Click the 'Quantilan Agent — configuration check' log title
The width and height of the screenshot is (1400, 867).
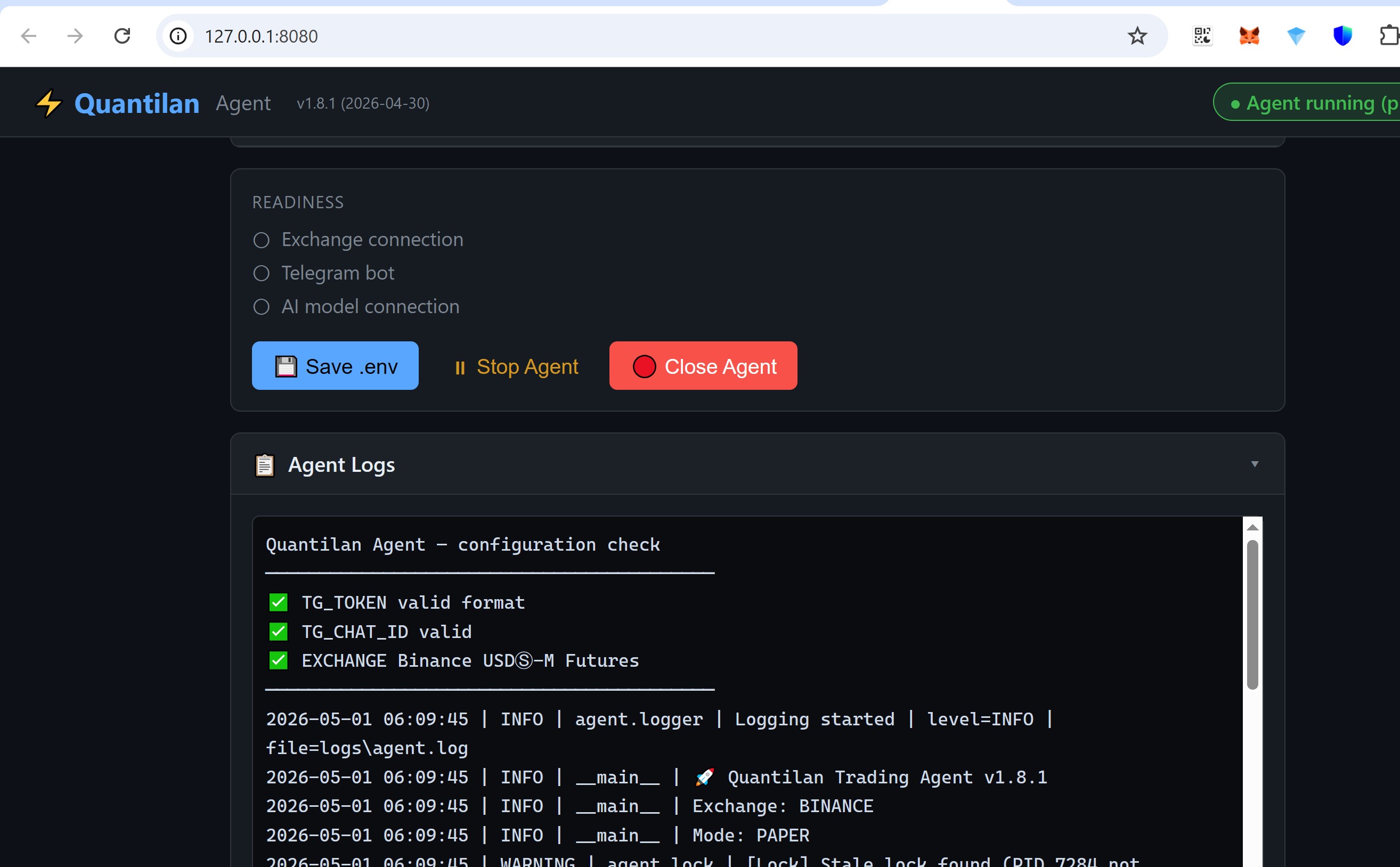(463, 544)
